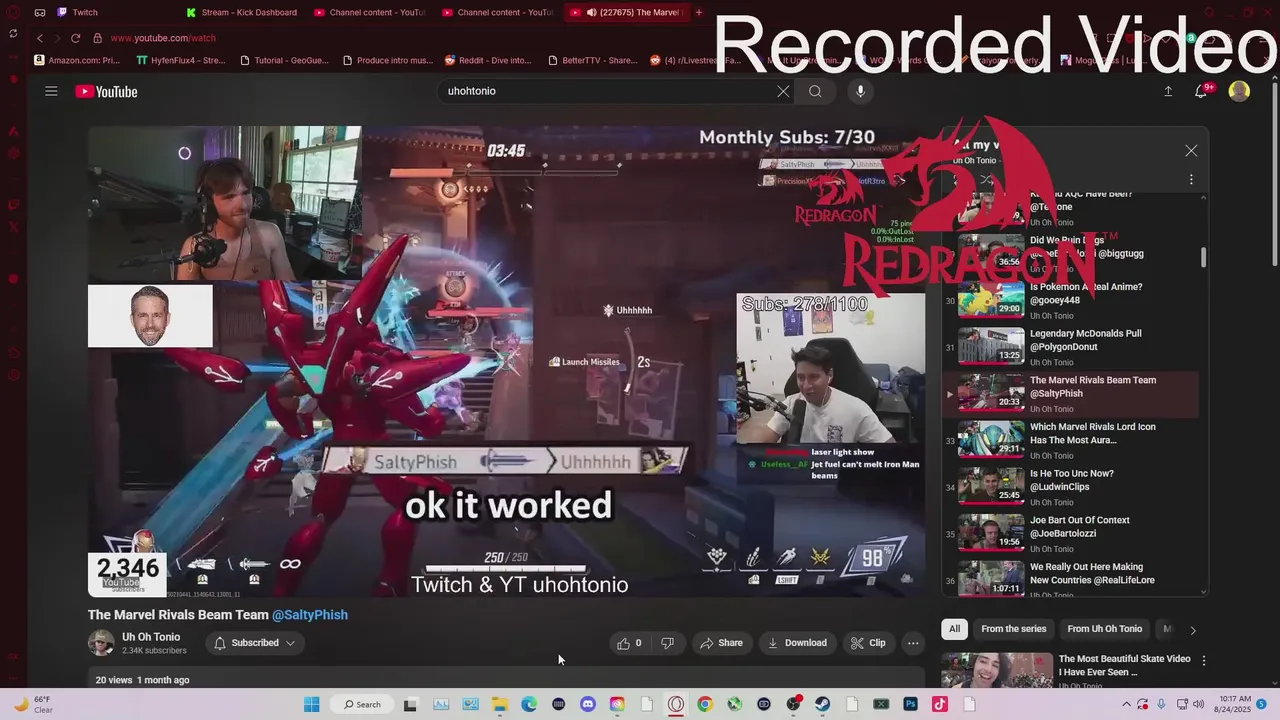Open Discord from the taskbar
This screenshot has height=720, width=1280.
point(588,704)
